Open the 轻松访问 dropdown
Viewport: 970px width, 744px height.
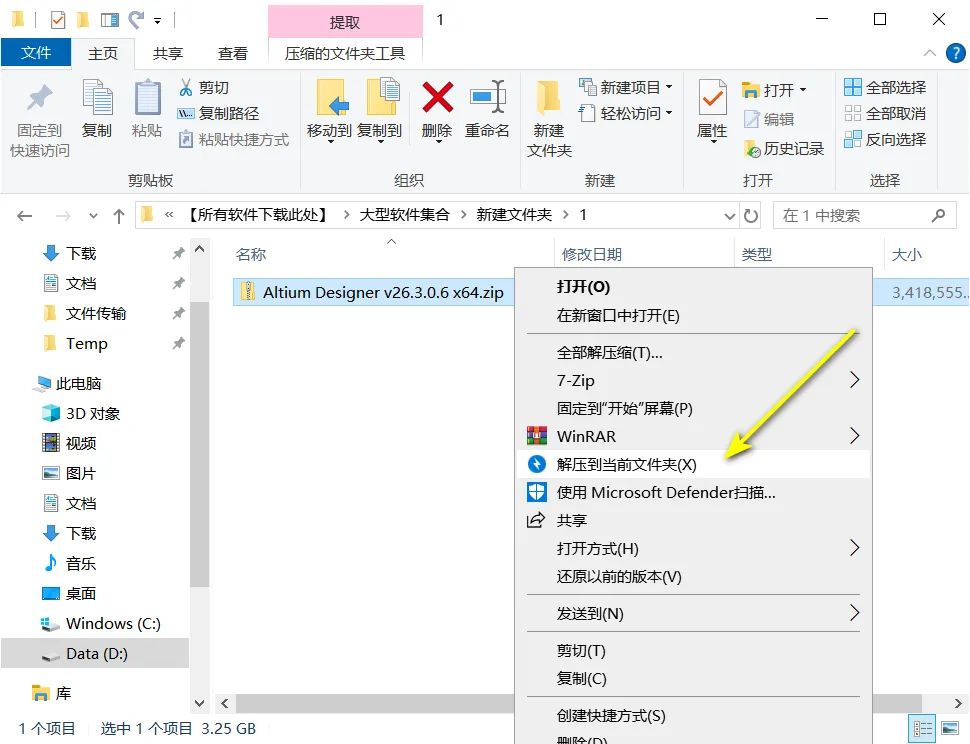click(669, 113)
